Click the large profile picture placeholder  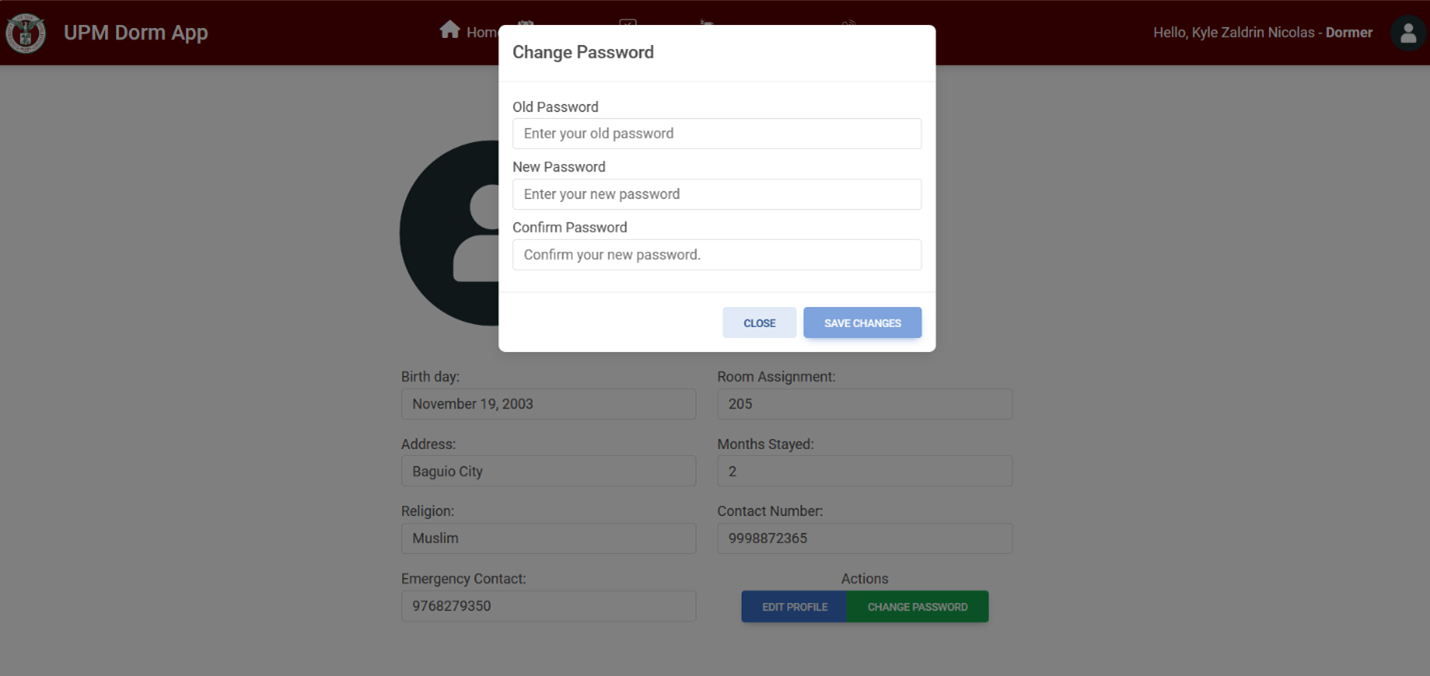(x=450, y=233)
